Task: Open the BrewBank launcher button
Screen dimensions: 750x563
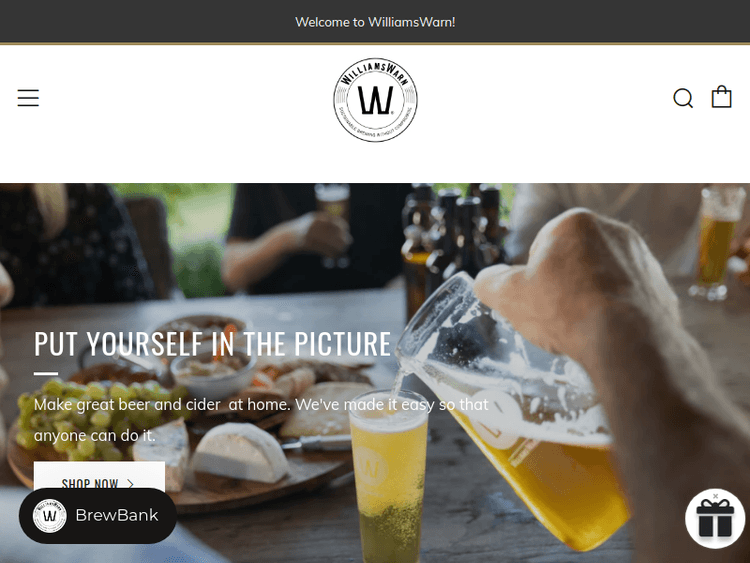Action: (98, 516)
